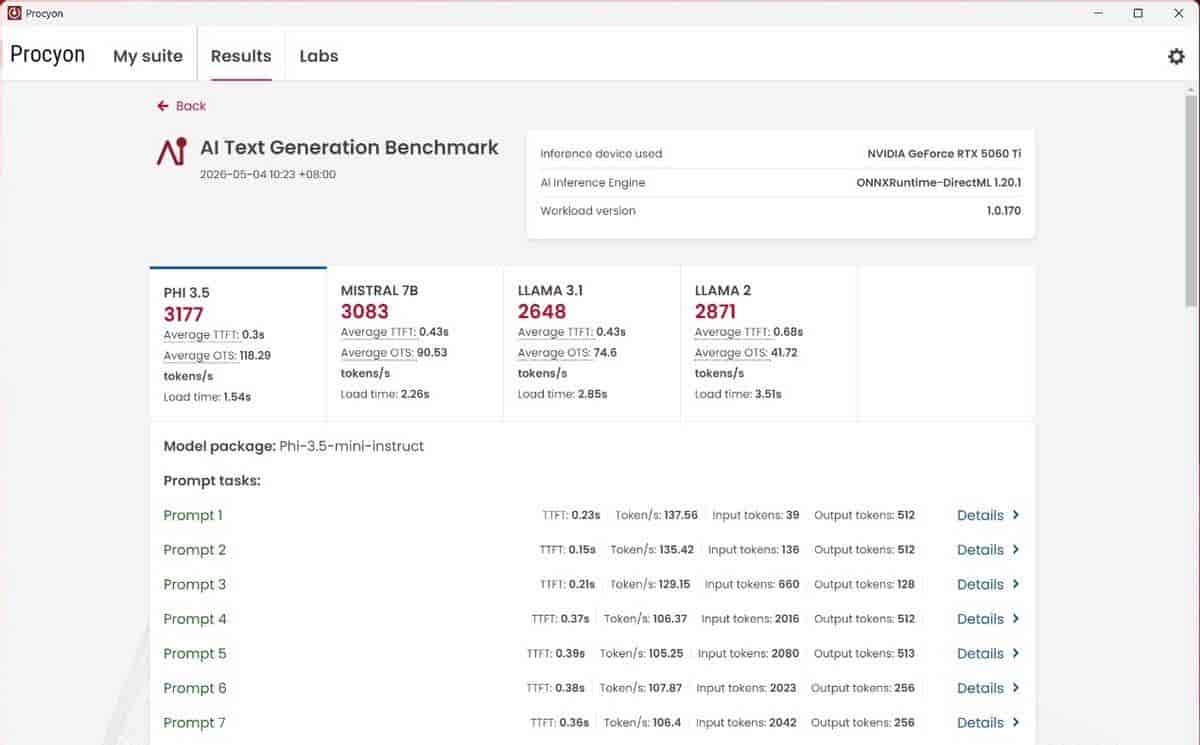1200x745 pixels.
Task: Click the Prompt 1 label
Action: pos(193,515)
